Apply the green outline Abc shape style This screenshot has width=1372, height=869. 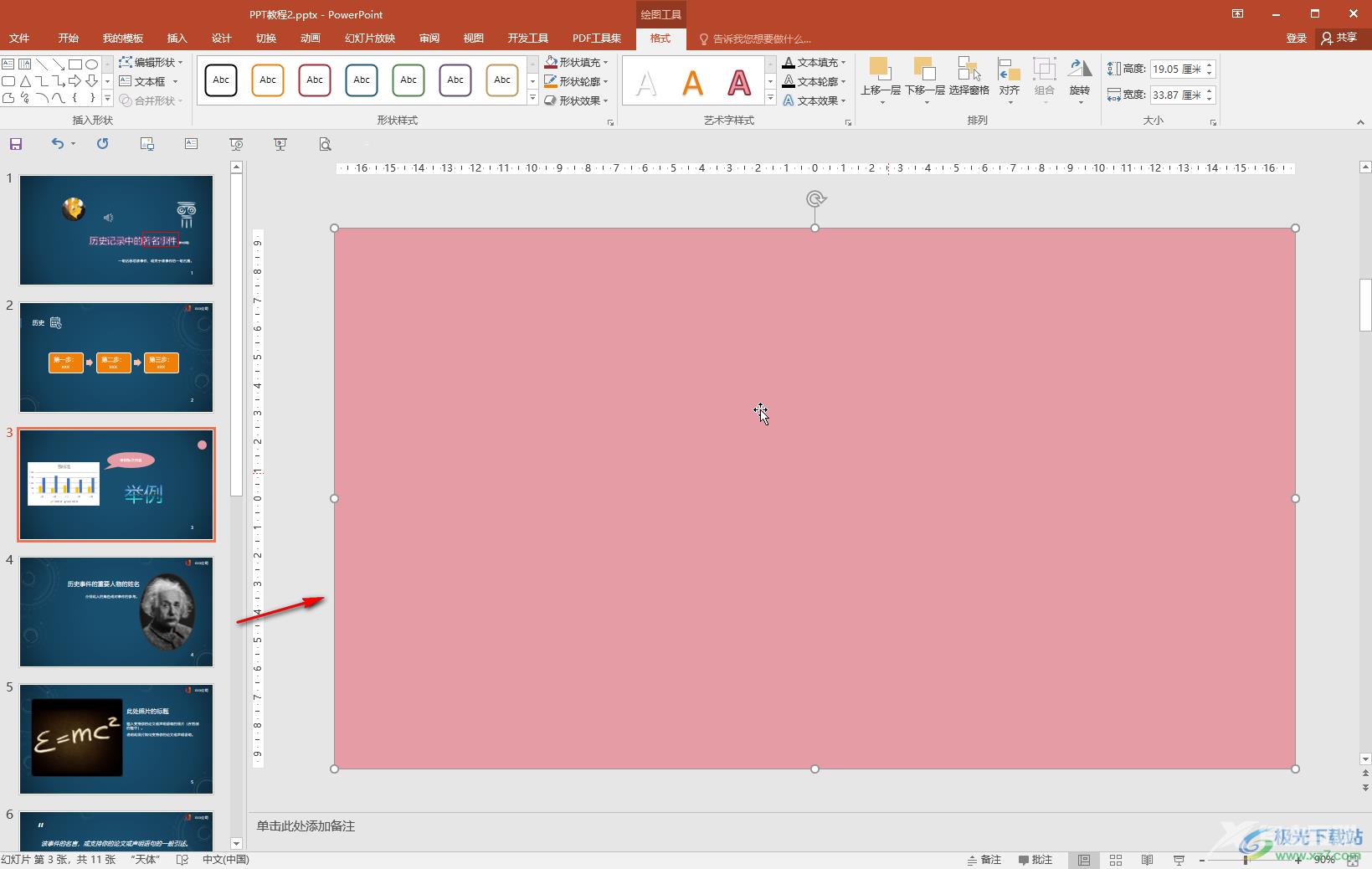pyautogui.click(x=409, y=80)
